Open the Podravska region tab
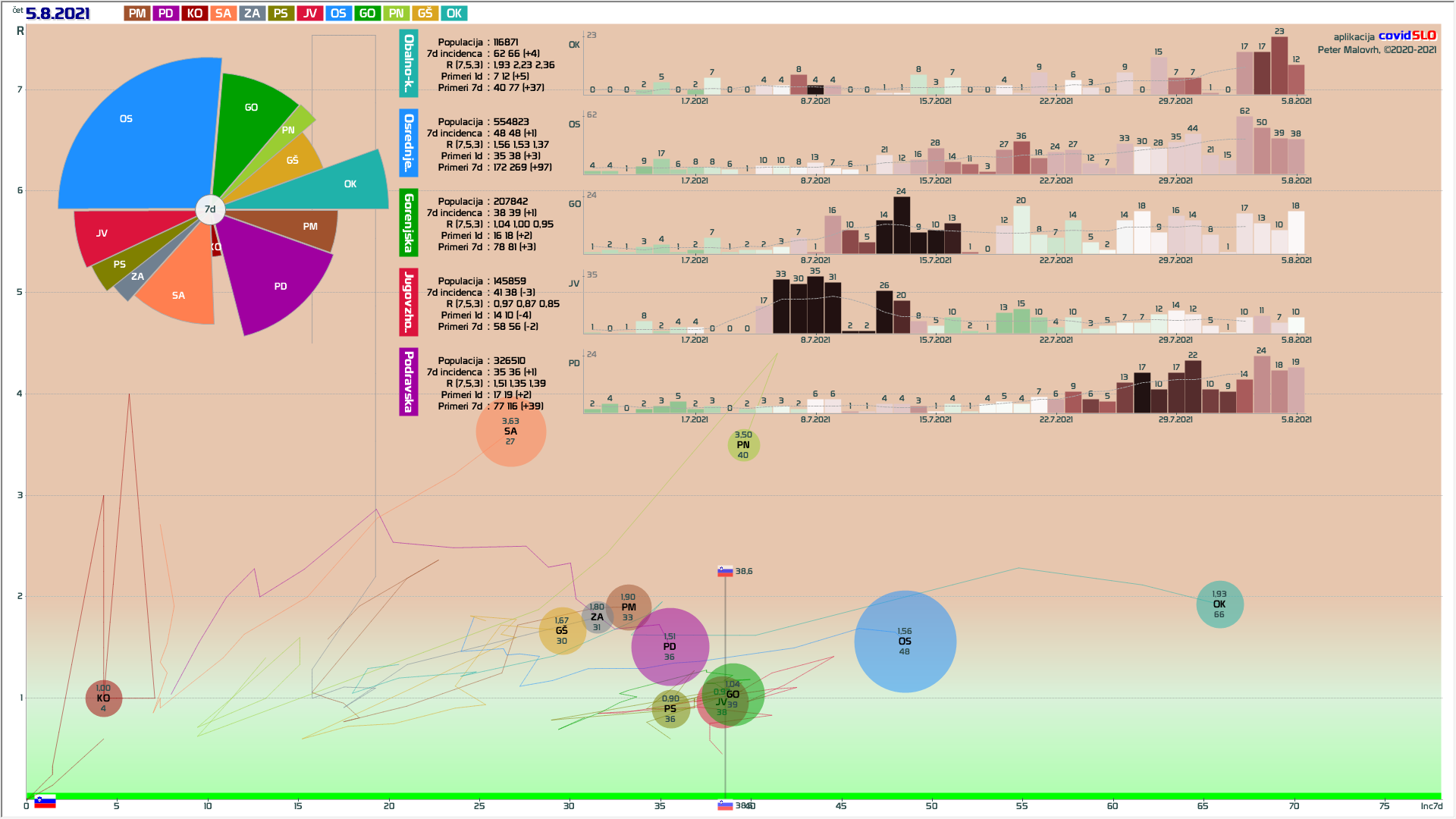The height and width of the screenshot is (819, 1456). 408,381
